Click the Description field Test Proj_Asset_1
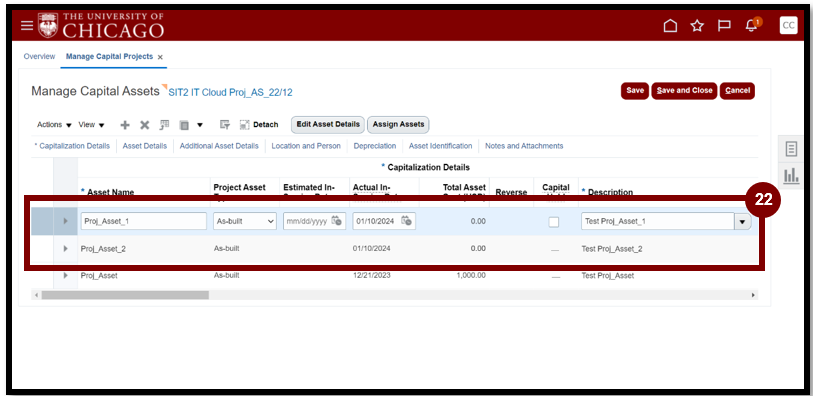 [x=657, y=221]
